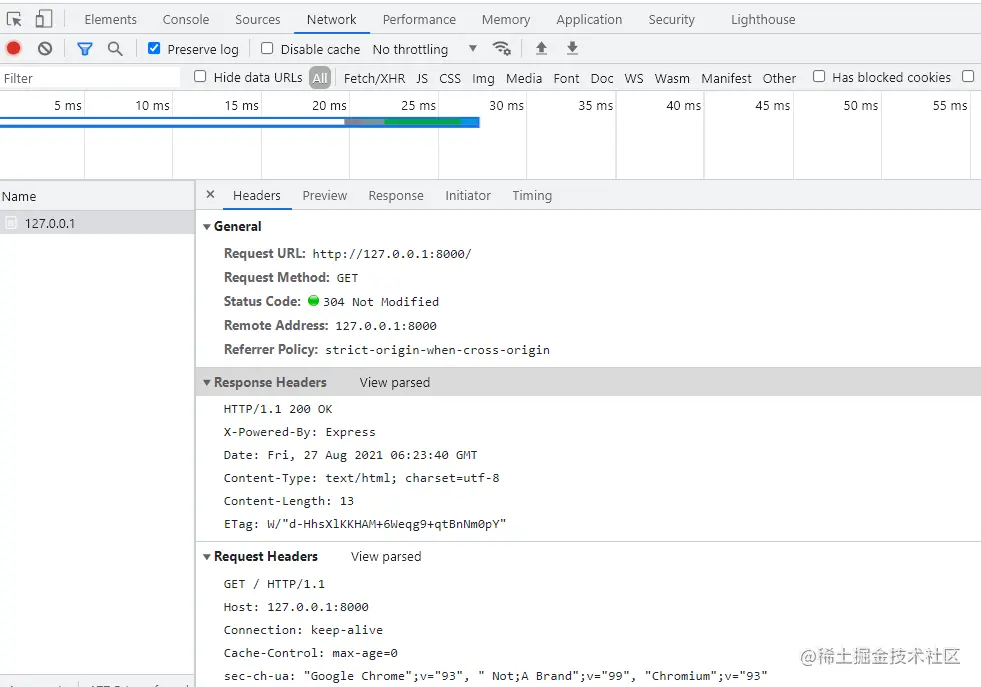Filter requests by Doc
Screen dimensions: 981x687
[x=602, y=78]
